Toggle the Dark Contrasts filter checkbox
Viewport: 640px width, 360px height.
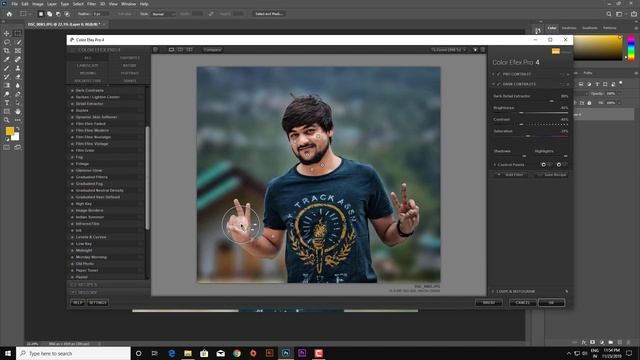click(x=498, y=84)
